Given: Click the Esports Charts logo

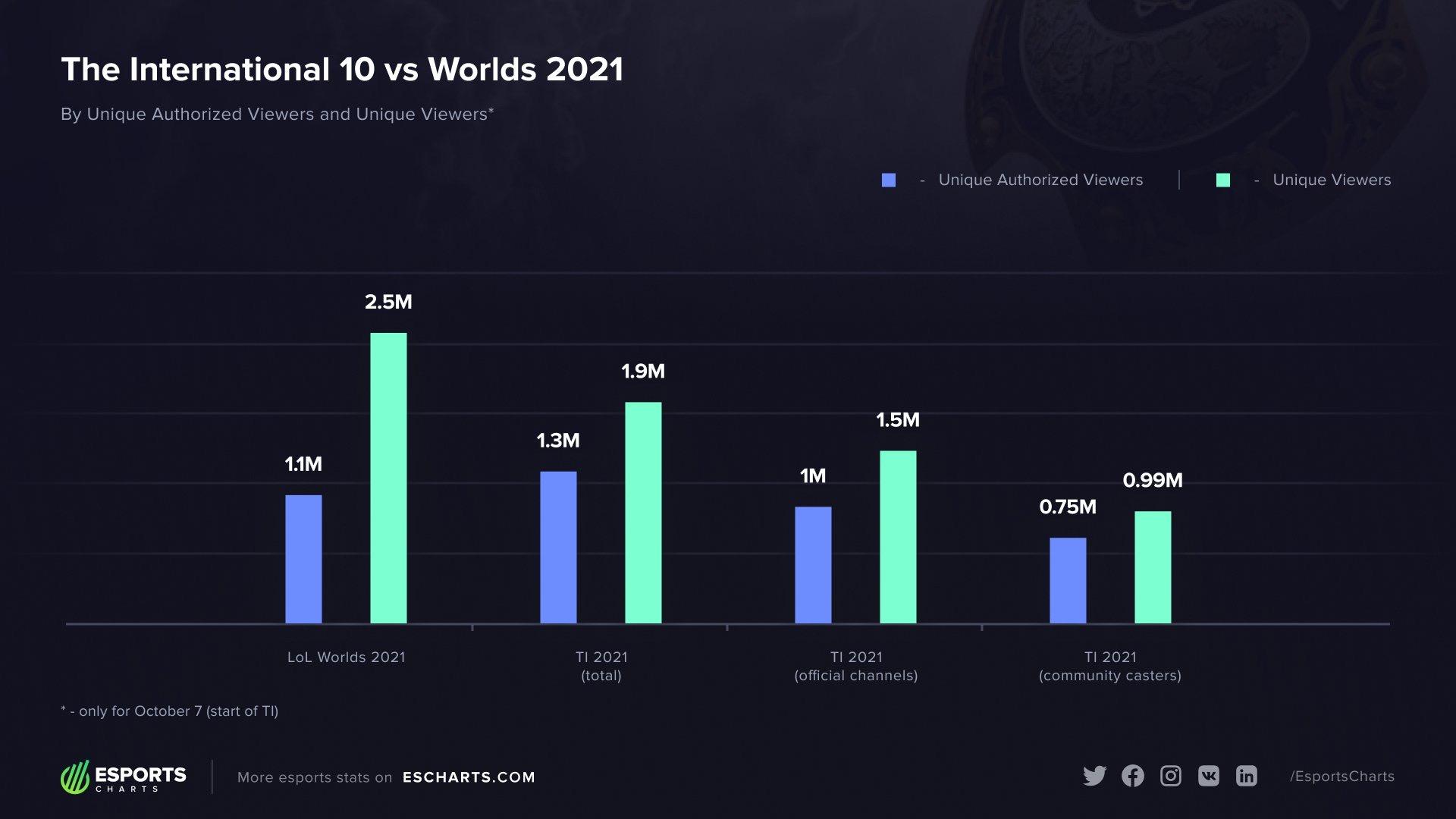Looking at the screenshot, I should click(x=124, y=777).
